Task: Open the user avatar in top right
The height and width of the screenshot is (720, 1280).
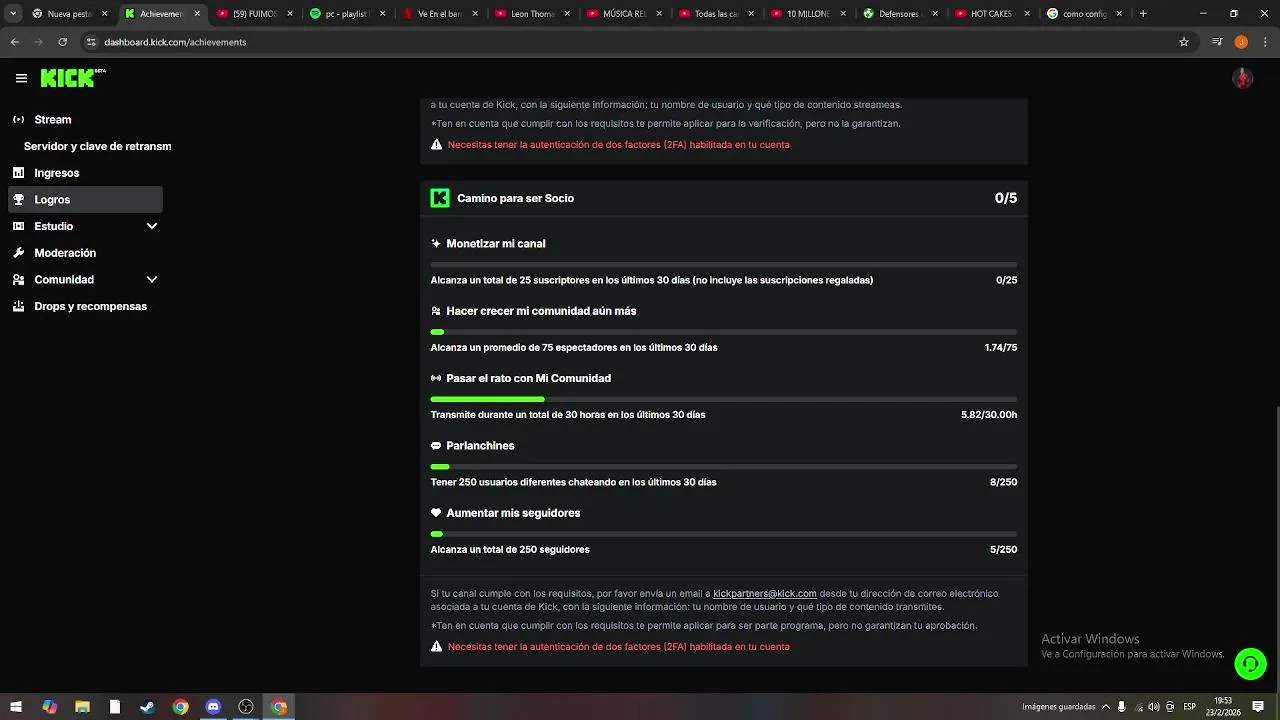Action: pyautogui.click(x=1243, y=78)
